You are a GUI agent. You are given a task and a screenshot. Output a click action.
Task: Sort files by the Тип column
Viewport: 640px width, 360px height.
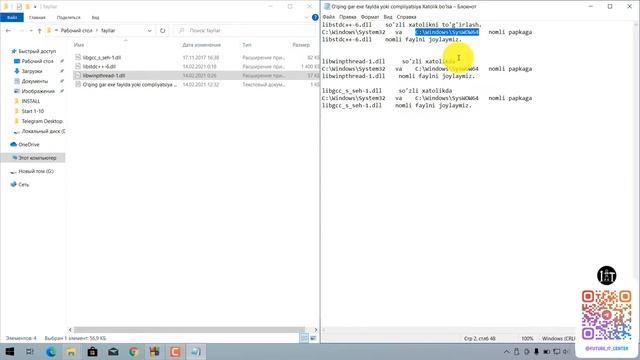coord(247,45)
